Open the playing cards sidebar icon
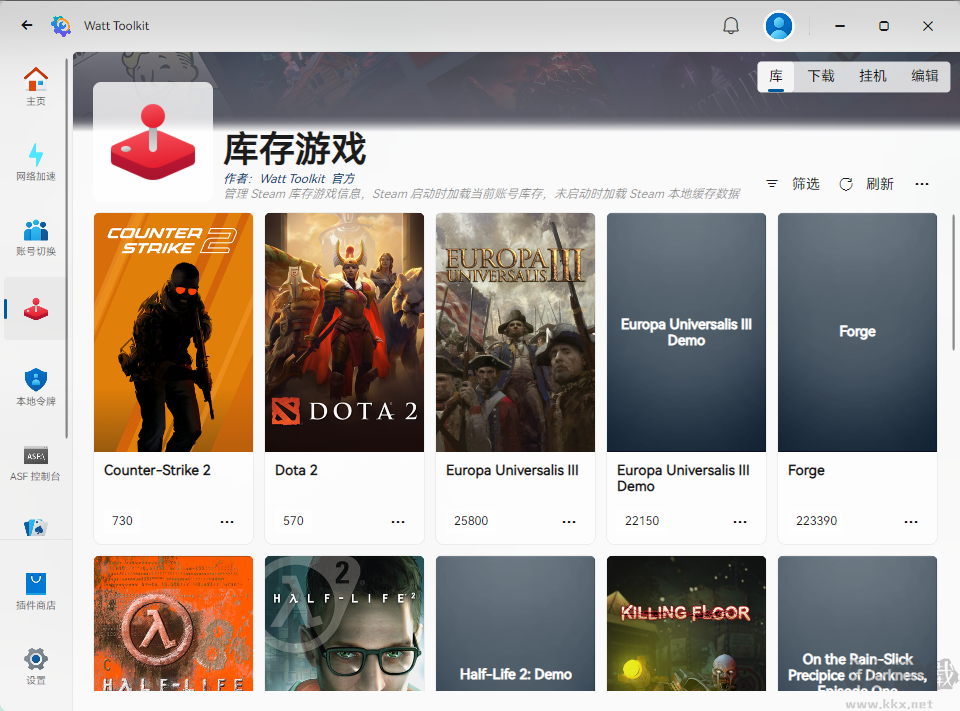The image size is (960, 711). (x=36, y=527)
